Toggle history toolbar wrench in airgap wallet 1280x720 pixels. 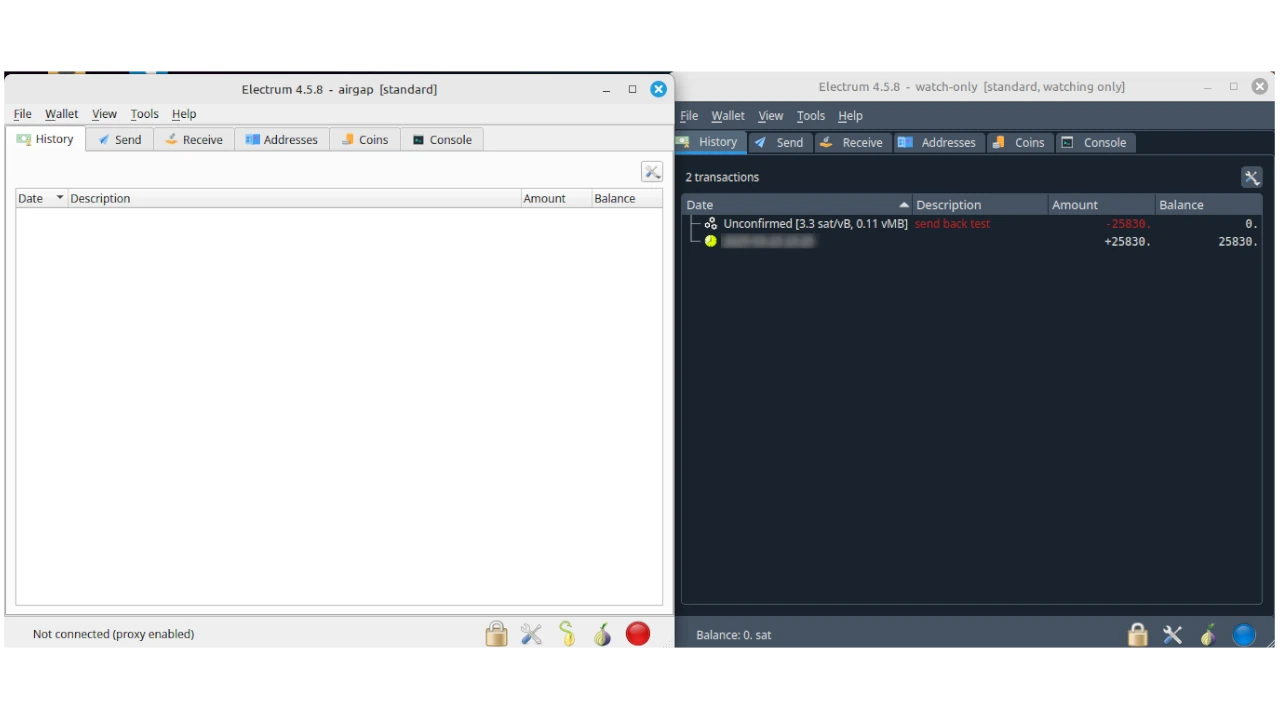652,172
